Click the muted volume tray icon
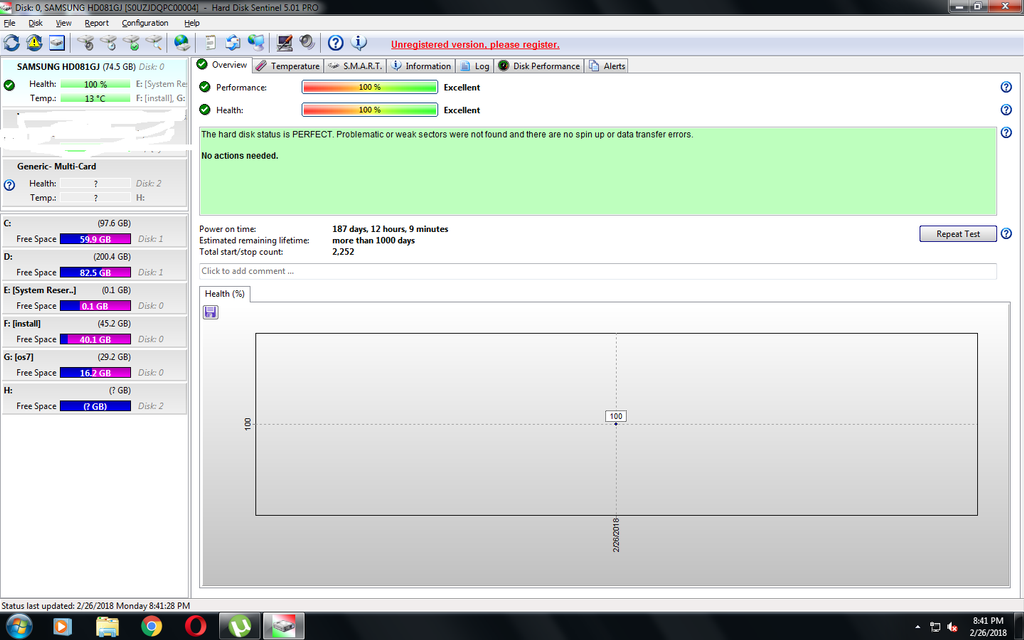 click(x=953, y=627)
